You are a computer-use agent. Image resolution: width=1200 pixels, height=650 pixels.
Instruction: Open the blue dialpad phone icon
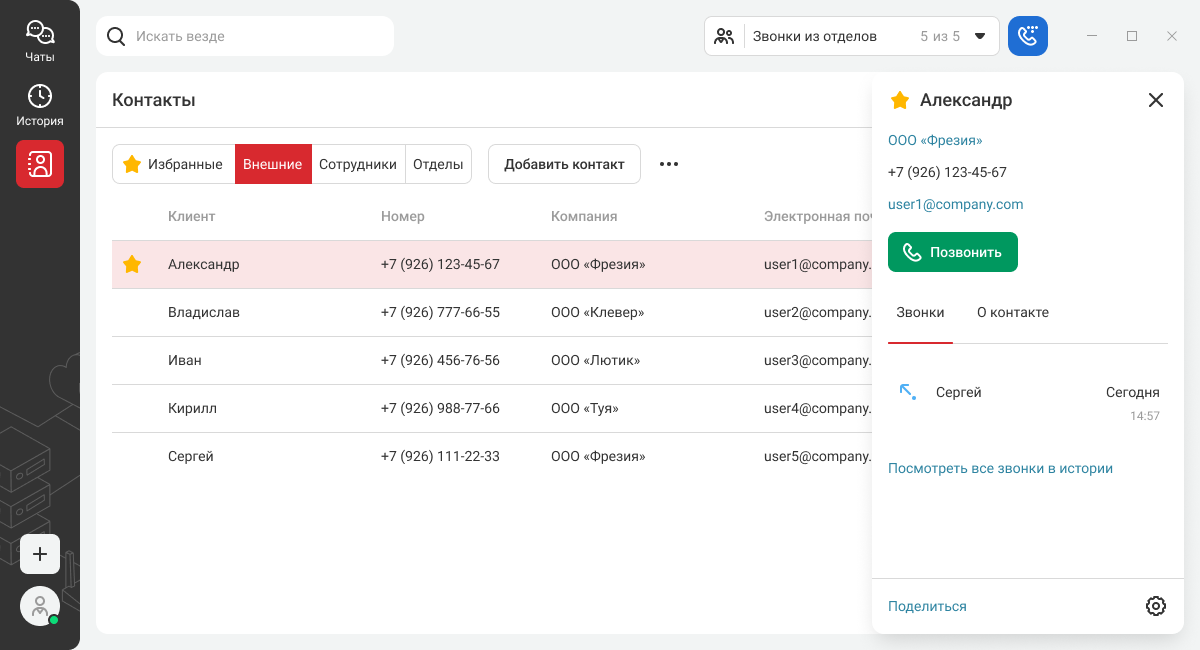click(x=1027, y=36)
